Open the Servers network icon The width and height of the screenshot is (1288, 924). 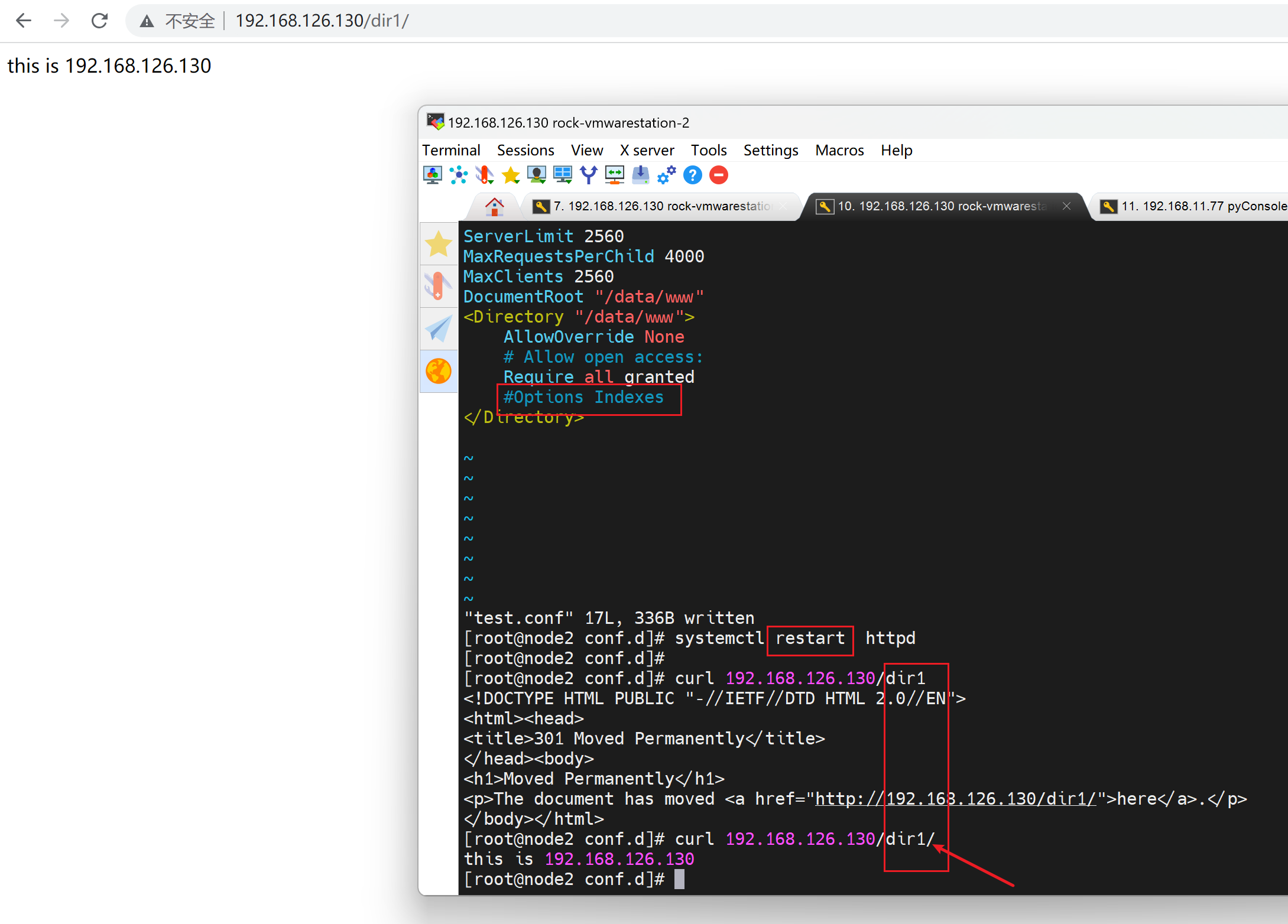pos(459,175)
